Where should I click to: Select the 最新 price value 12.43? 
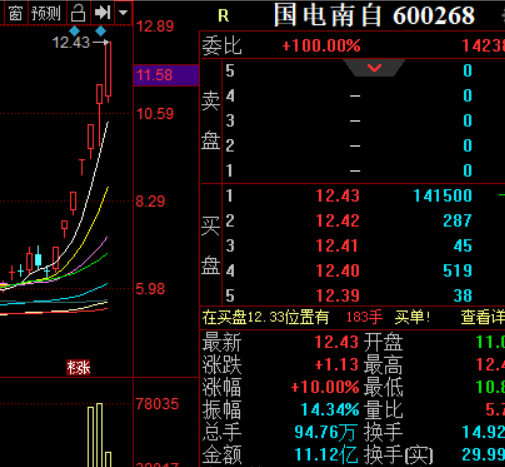(x=337, y=342)
